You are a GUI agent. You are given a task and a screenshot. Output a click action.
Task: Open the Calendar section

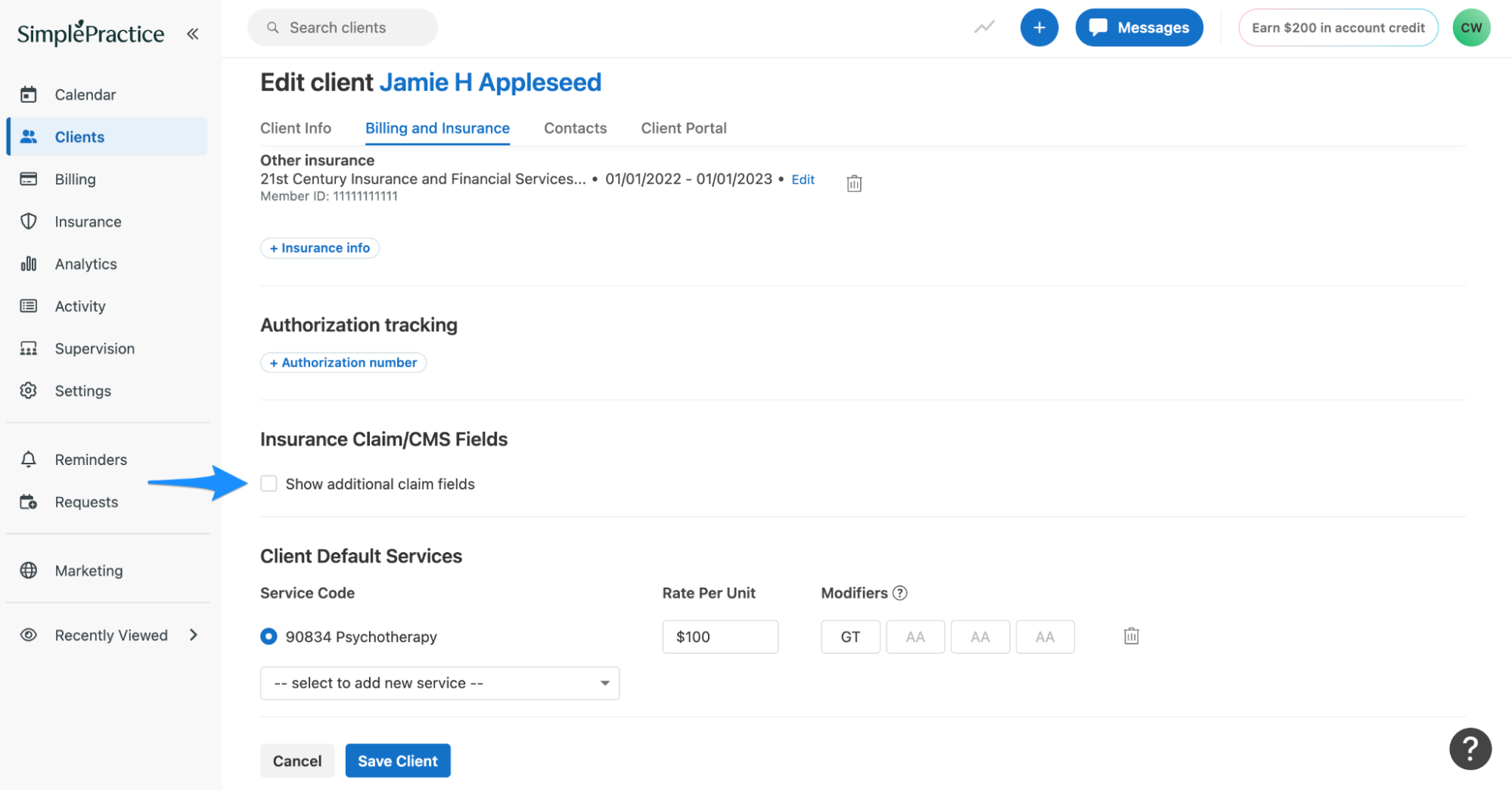(x=85, y=94)
